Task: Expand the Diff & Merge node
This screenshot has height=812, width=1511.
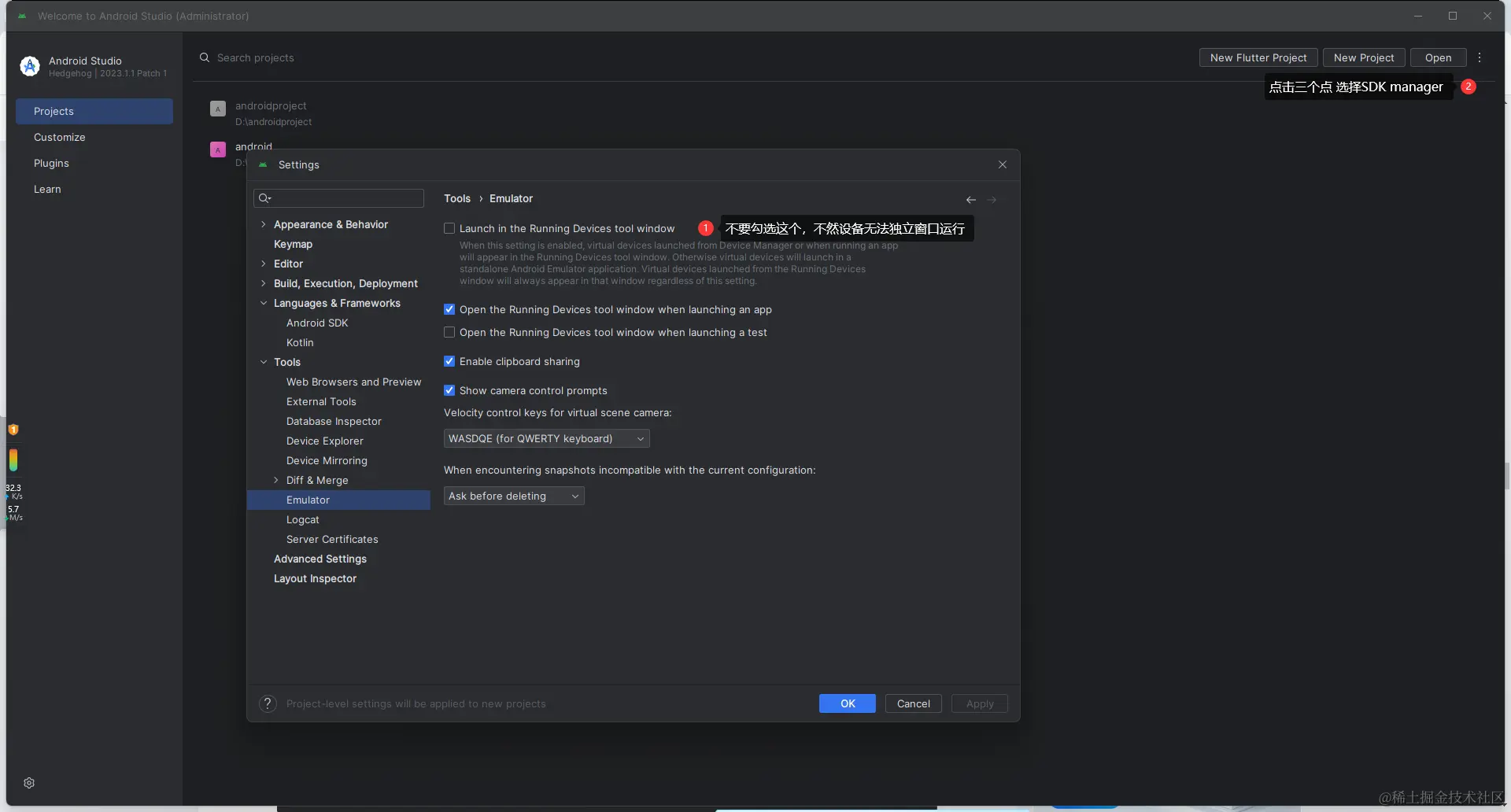Action: [x=276, y=480]
